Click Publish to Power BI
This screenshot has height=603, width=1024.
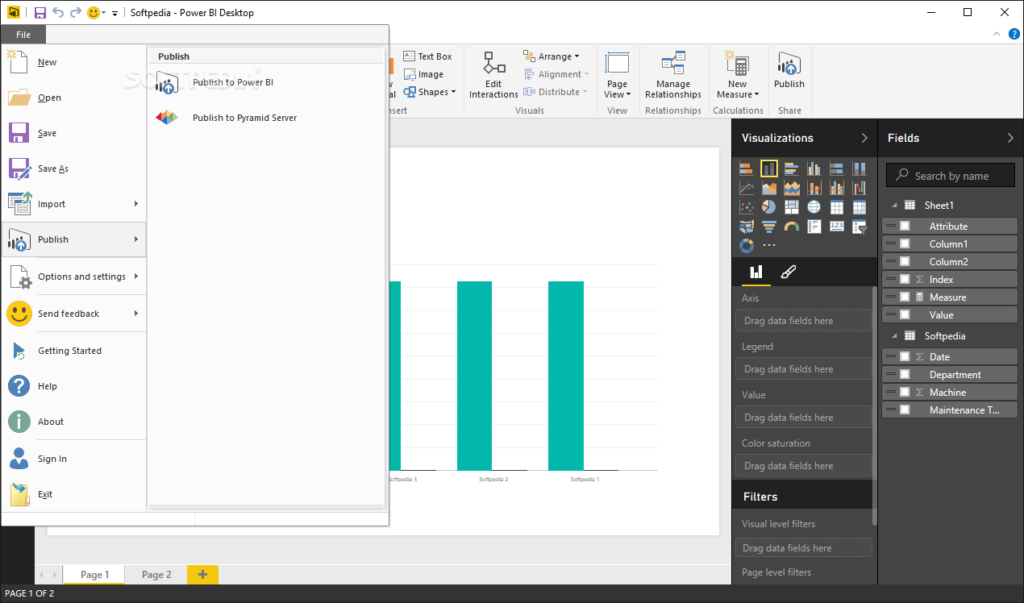[232, 82]
